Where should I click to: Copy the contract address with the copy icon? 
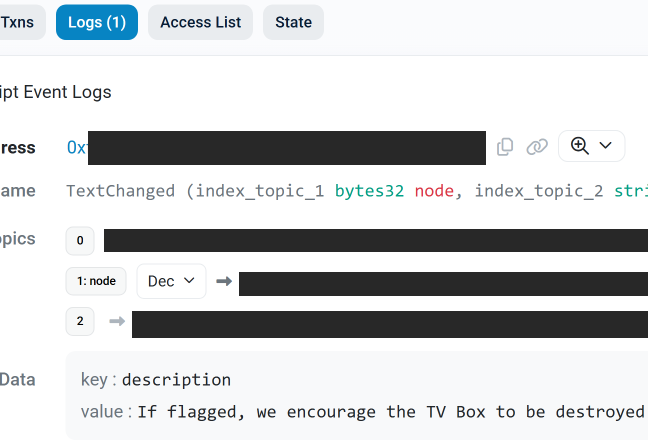[505, 147]
